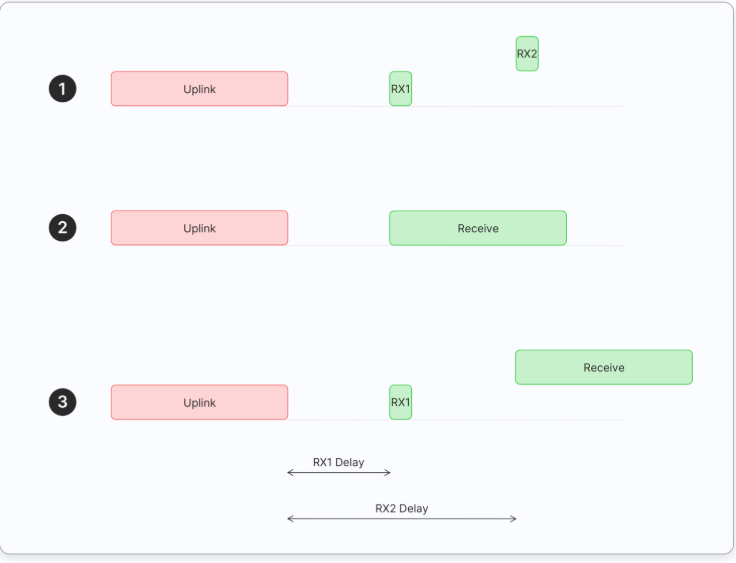This screenshot has width=736, height=563.
Task: Click the Receive block in row 2
Action: pos(478,228)
